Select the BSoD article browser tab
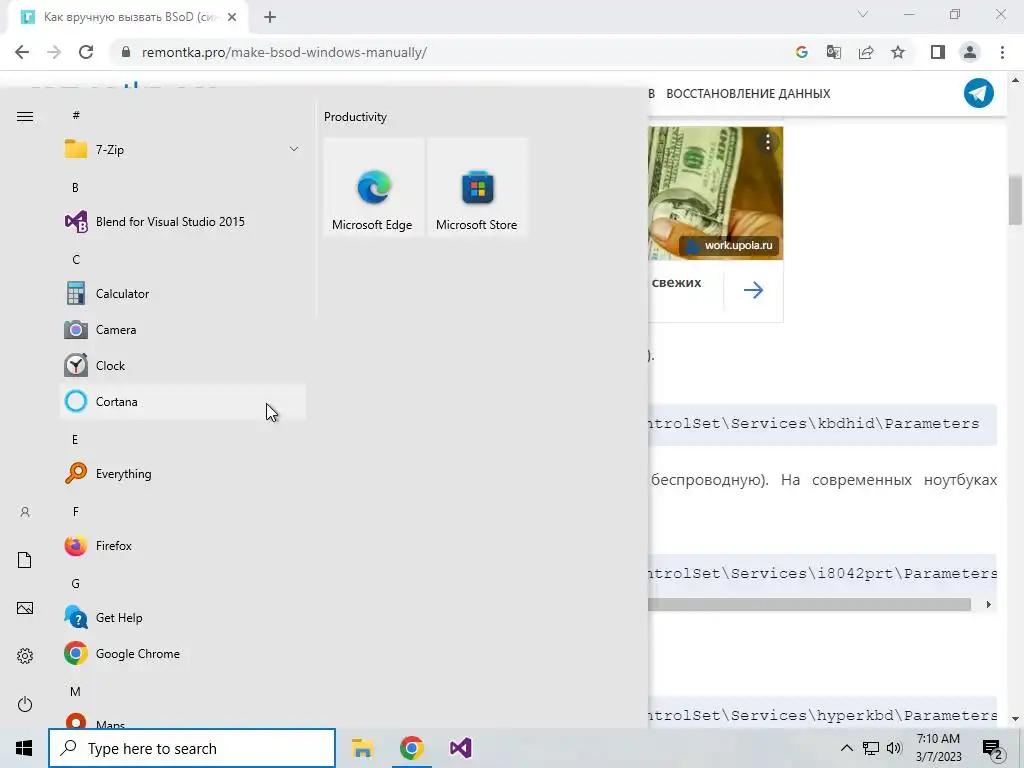 [128, 17]
